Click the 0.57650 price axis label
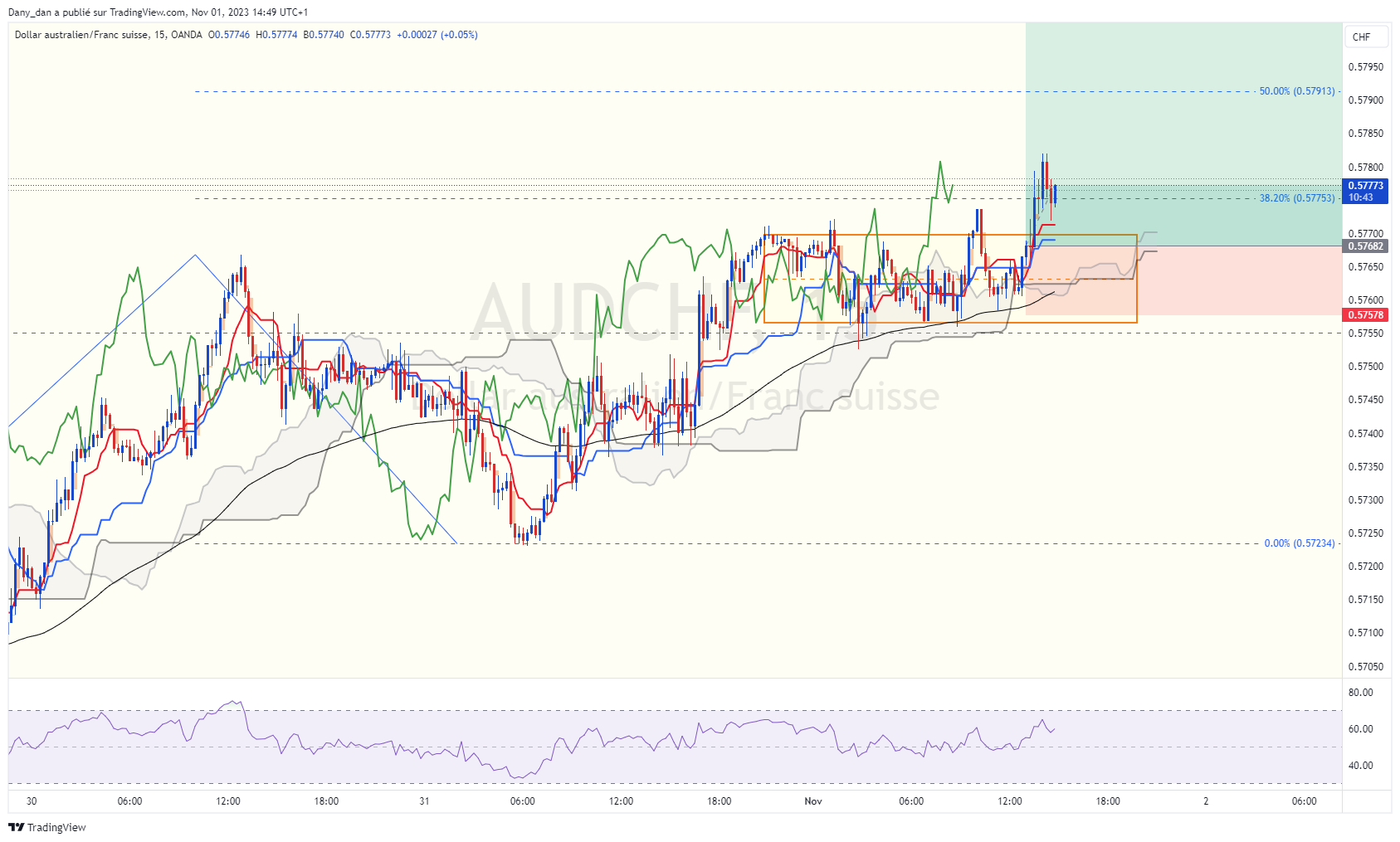Screen dimensions: 1400x842 [x=1366, y=267]
